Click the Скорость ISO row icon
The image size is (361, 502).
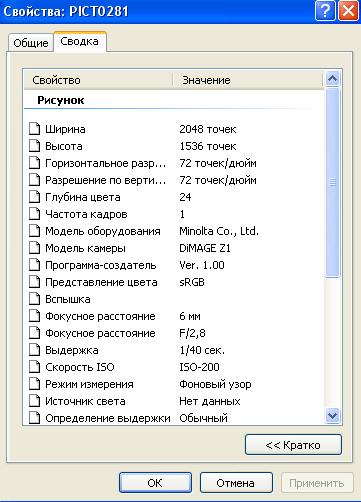[34, 367]
